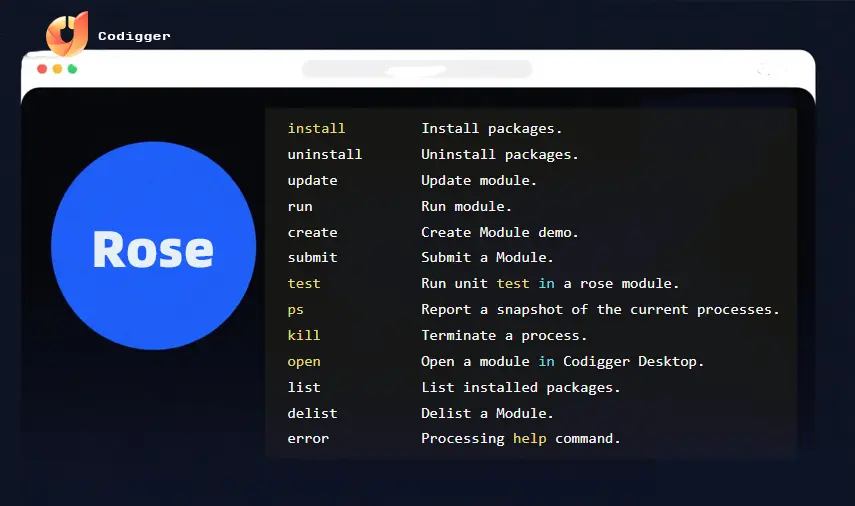Click description 'Terminate a process.'
Image resolution: width=855 pixels, height=506 pixels.
click(504, 335)
